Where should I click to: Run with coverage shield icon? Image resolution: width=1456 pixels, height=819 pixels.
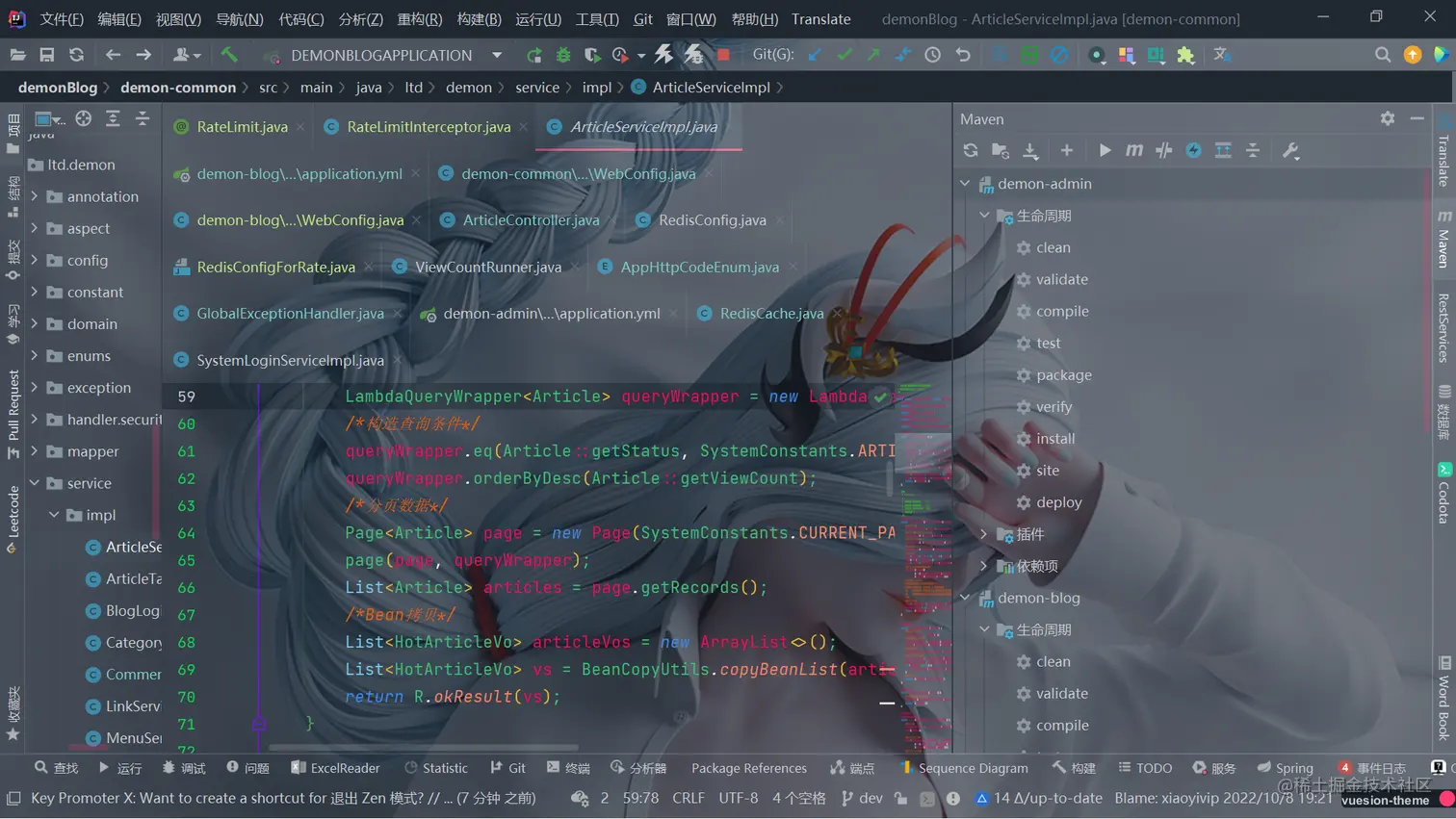[x=592, y=55]
